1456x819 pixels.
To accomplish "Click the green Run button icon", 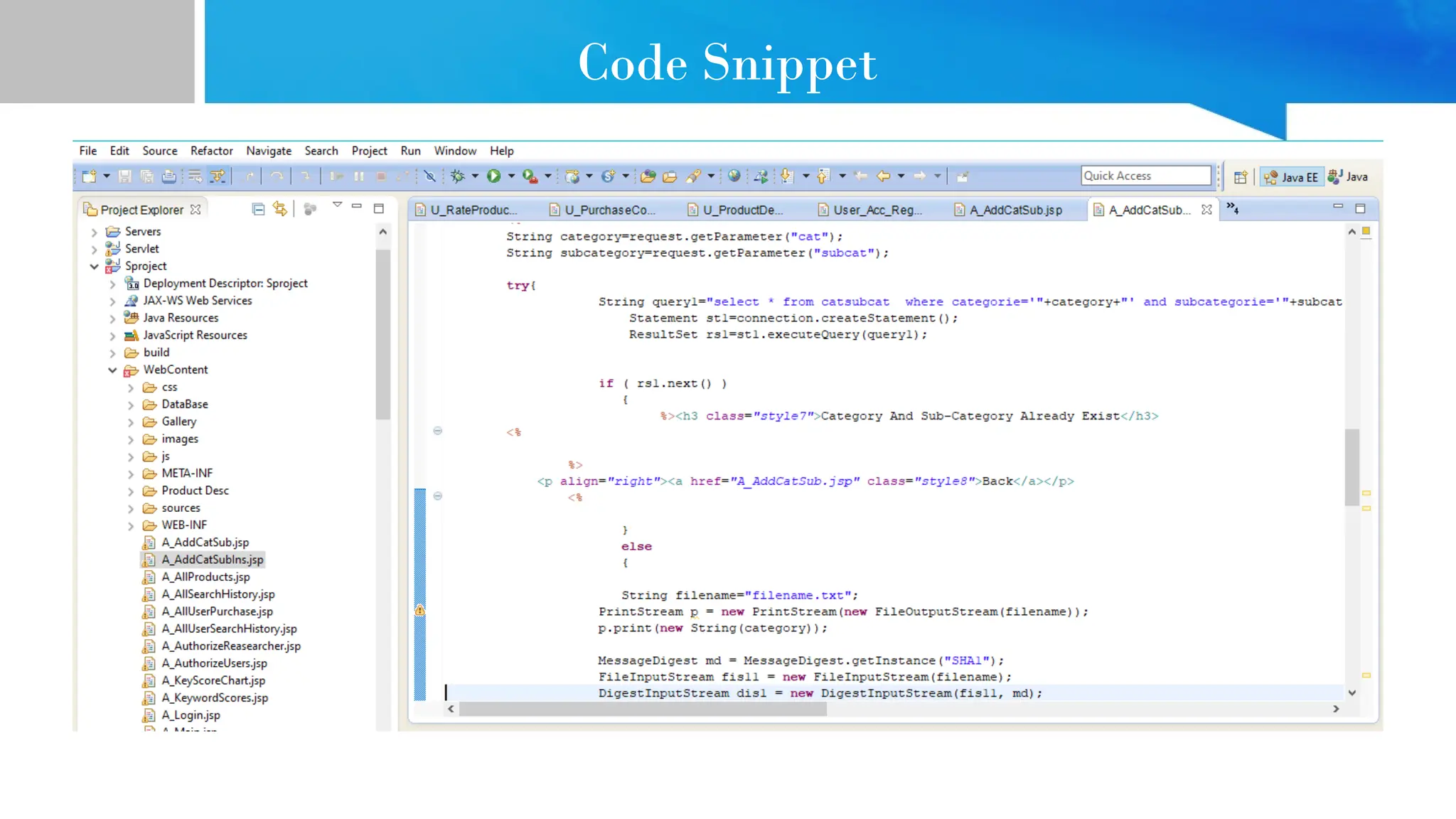I will click(x=493, y=176).
